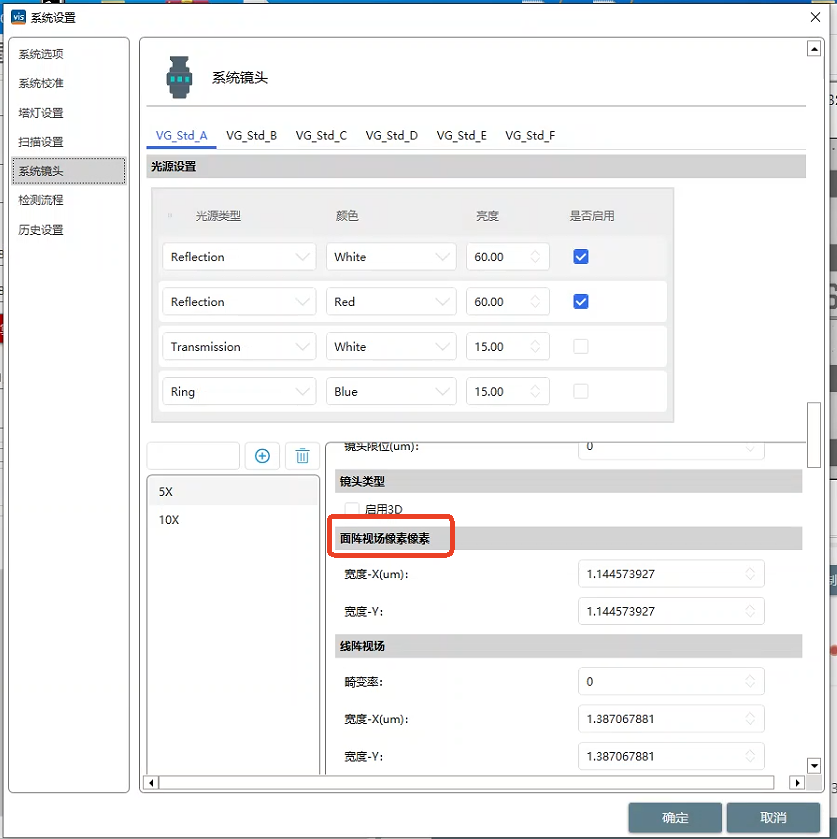Click the vertical scrollbar thumb

click(x=813, y=434)
